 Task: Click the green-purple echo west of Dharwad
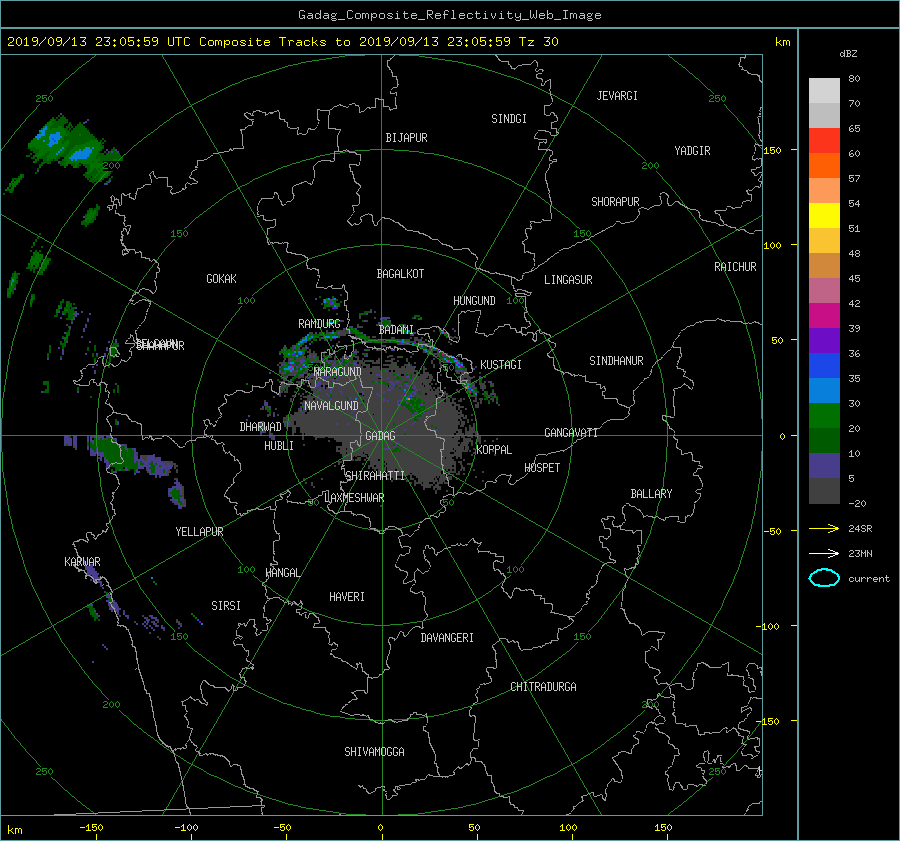click(x=129, y=456)
